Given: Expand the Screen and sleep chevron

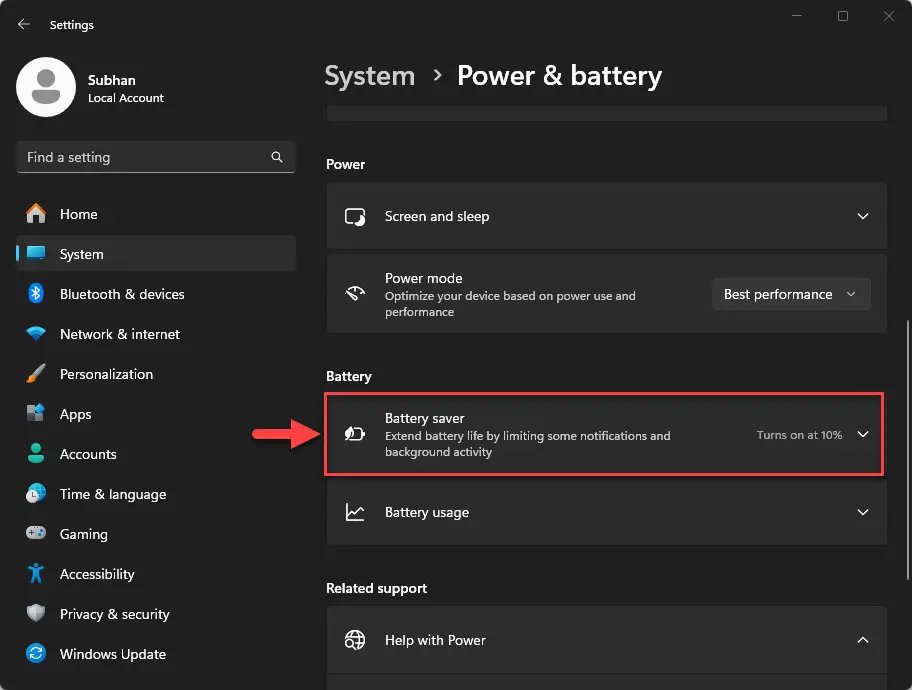Looking at the screenshot, I should tap(863, 216).
